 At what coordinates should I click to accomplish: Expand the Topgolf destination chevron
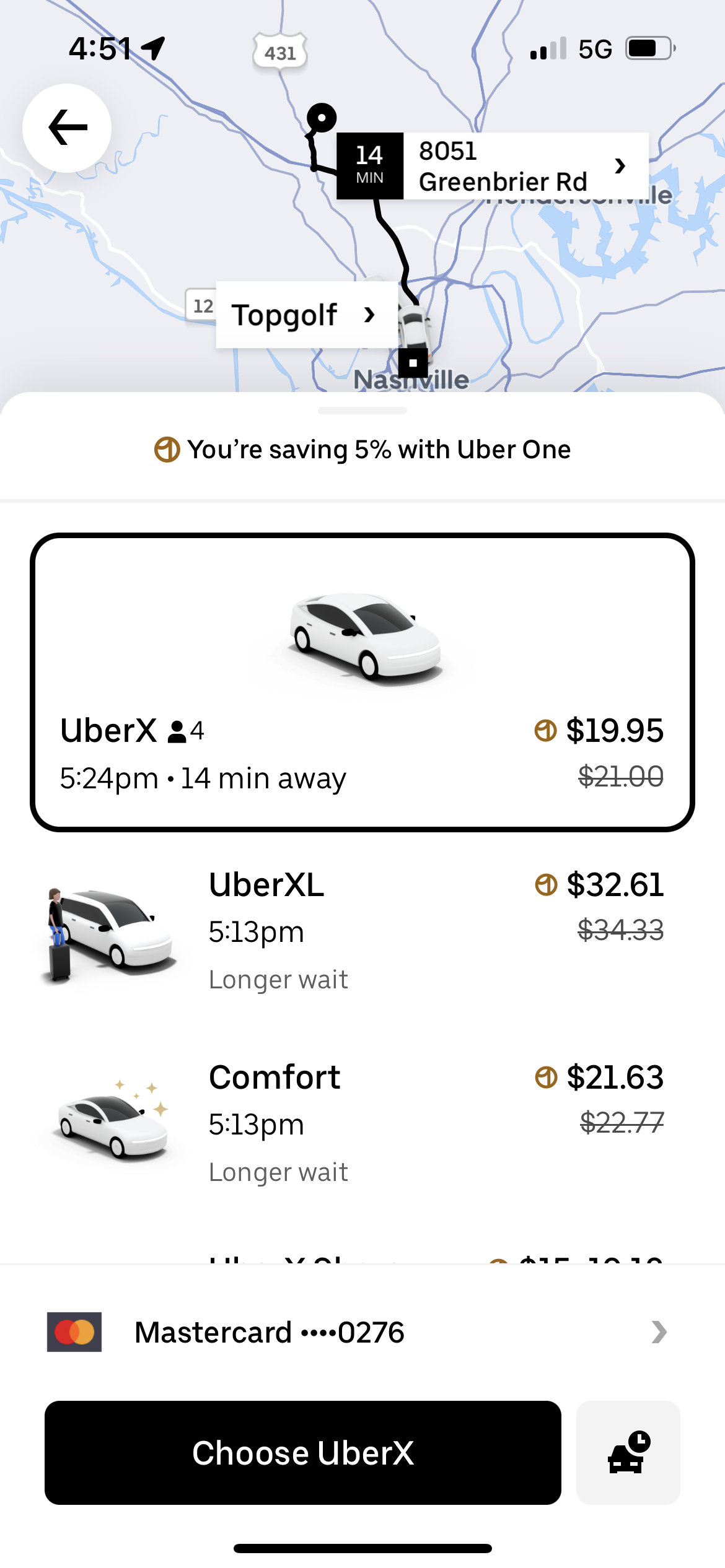[x=370, y=315]
